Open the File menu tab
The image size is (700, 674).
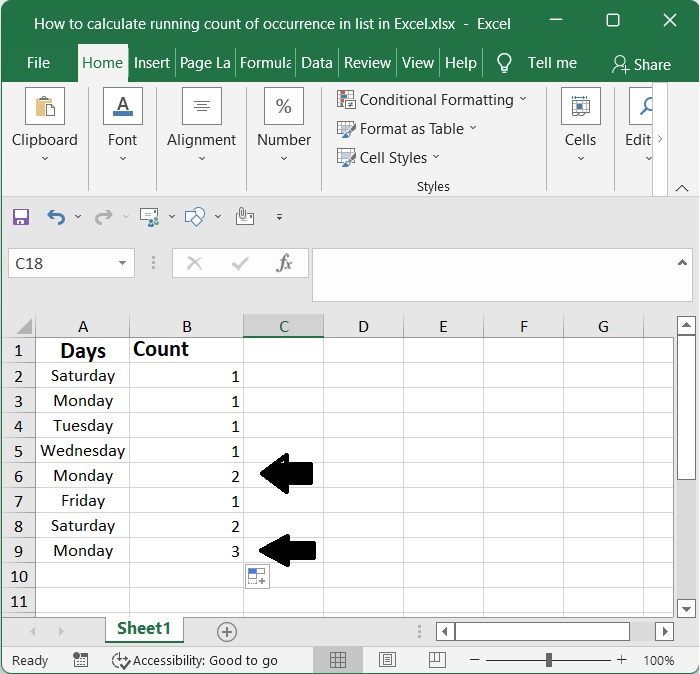click(x=38, y=62)
